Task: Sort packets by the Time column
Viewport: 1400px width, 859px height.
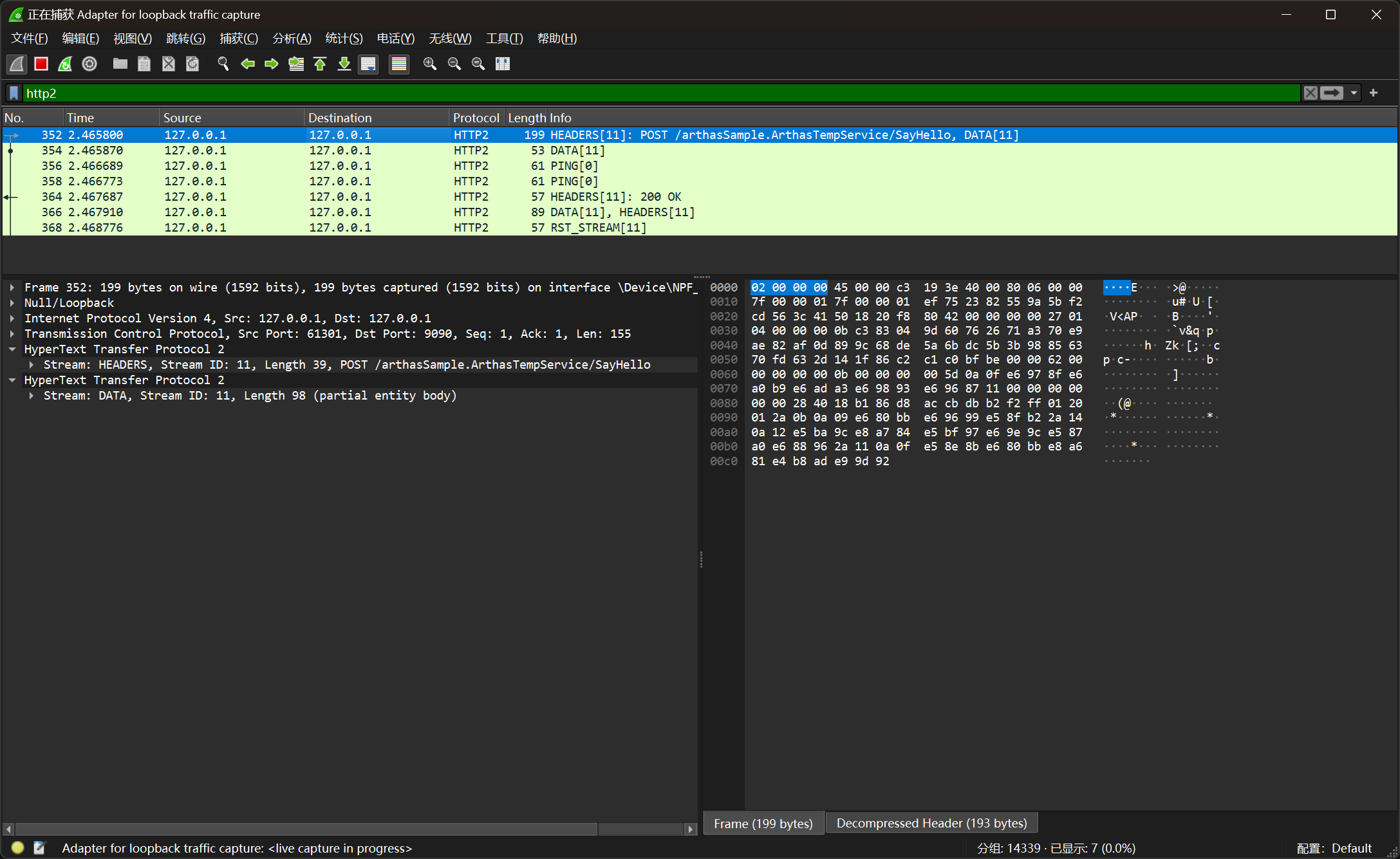Action: tap(111, 118)
